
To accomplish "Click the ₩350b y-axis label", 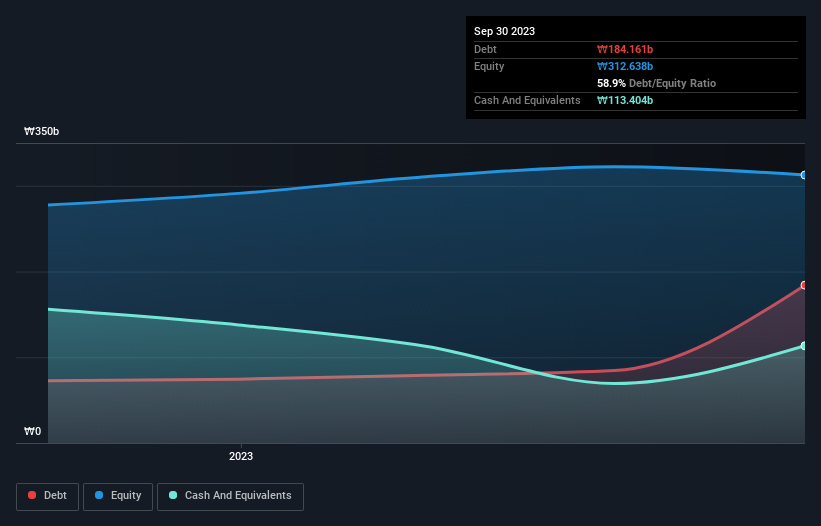I will [x=41, y=131].
